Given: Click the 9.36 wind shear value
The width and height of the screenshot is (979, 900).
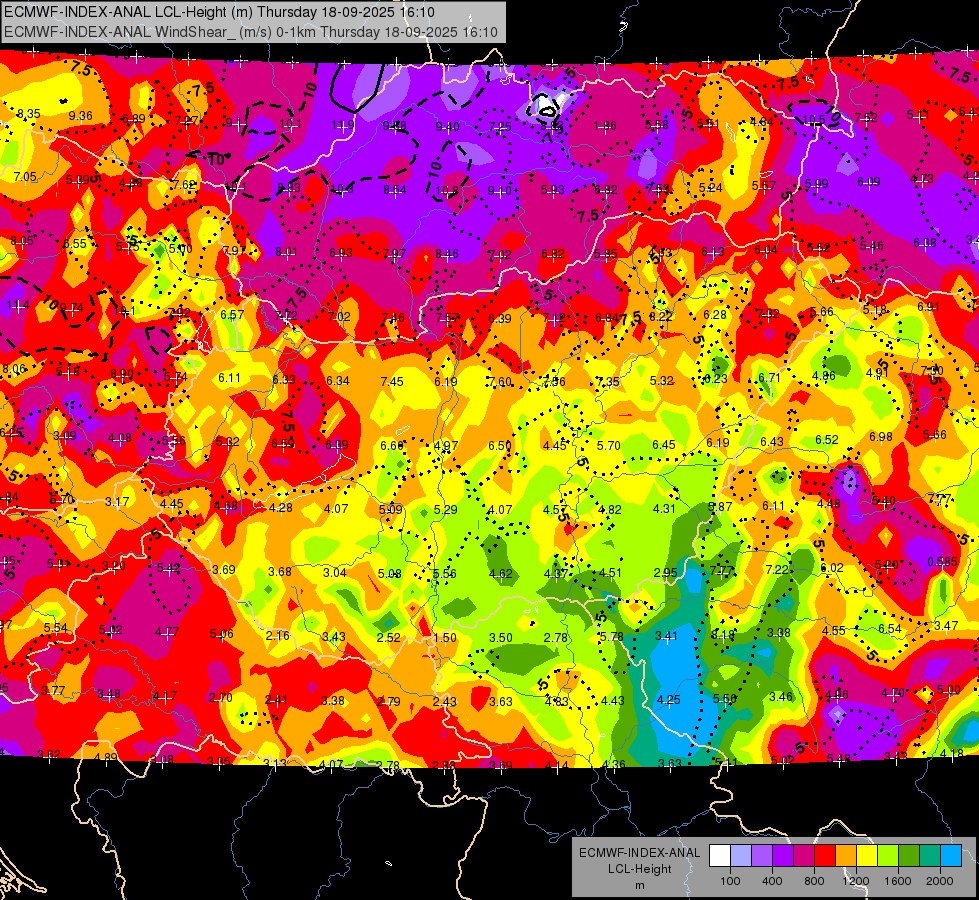Looking at the screenshot, I should [x=81, y=116].
